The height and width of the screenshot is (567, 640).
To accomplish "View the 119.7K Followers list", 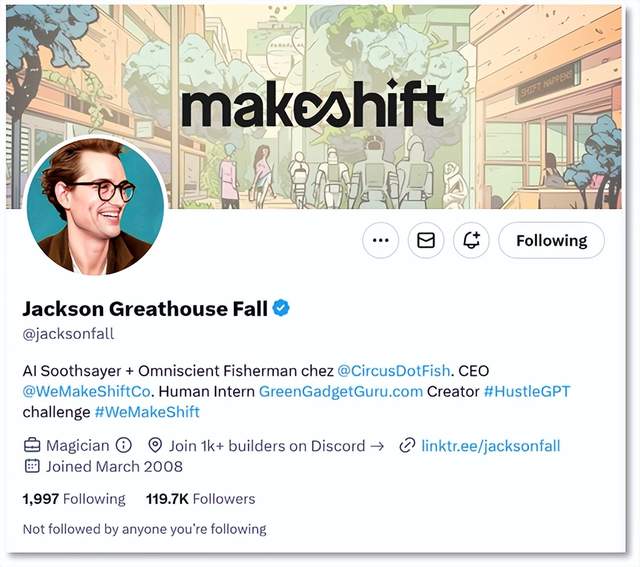I will pyautogui.click(x=200, y=498).
